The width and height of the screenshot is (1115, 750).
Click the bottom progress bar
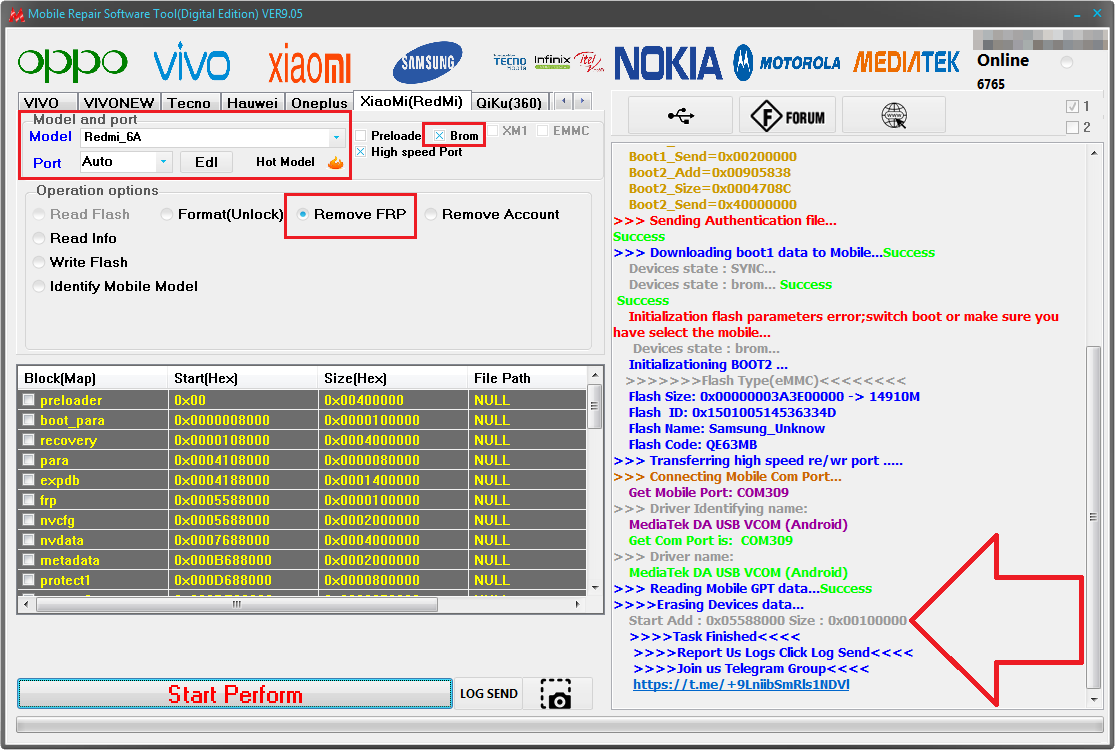click(x=560, y=724)
